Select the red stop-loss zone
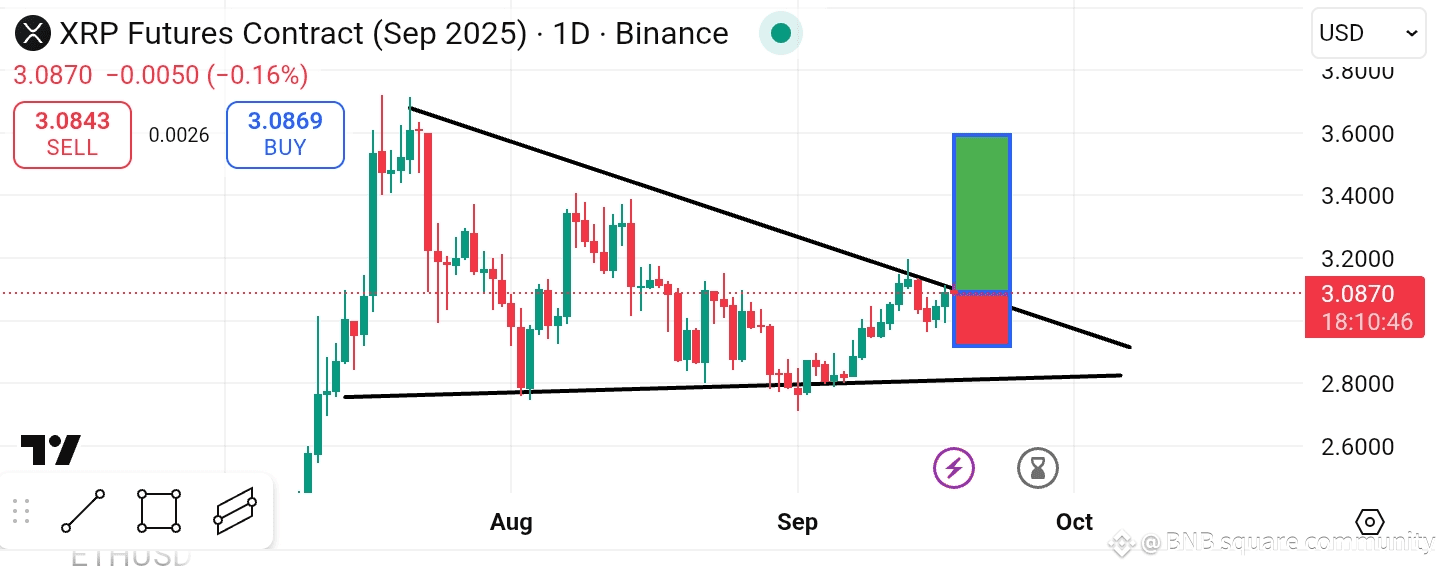 tap(982, 319)
